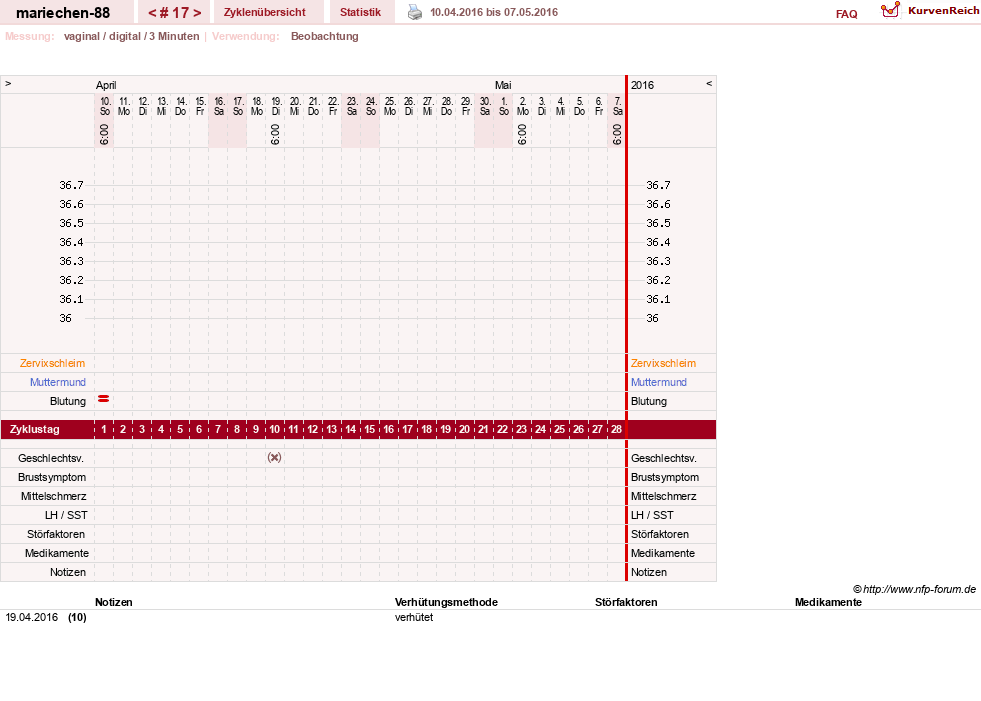Select the 7. Sa date column header
Screen dimensions: 981x701
click(618, 106)
